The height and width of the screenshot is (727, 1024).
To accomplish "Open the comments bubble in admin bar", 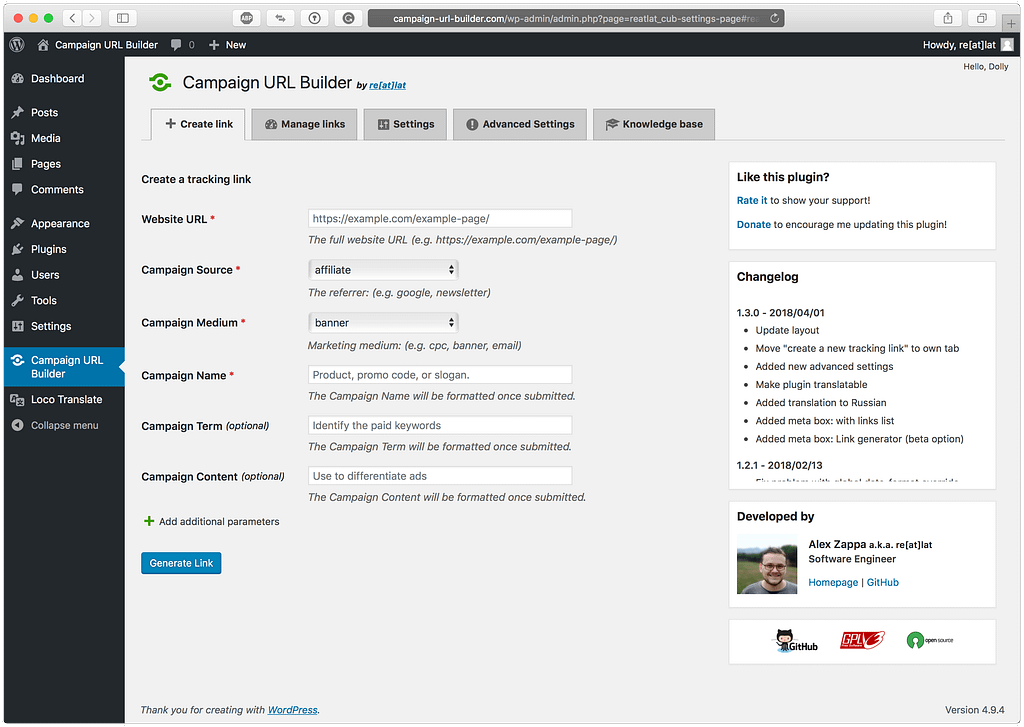I will coord(182,45).
